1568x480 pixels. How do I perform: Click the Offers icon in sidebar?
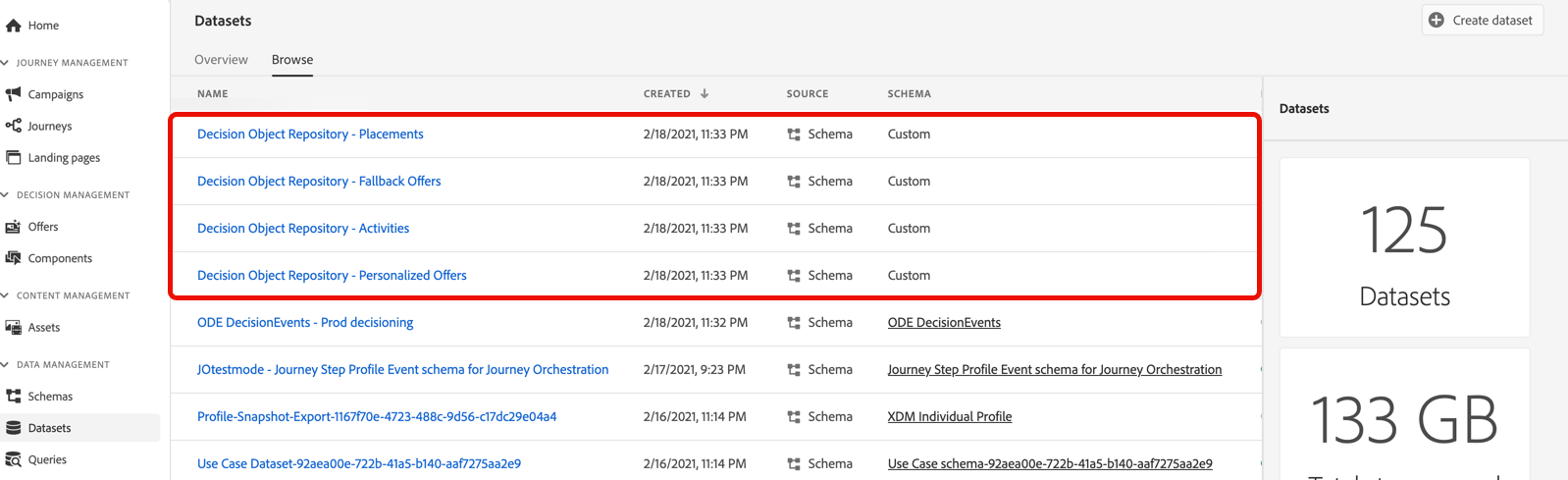pyautogui.click(x=14, y=227)
